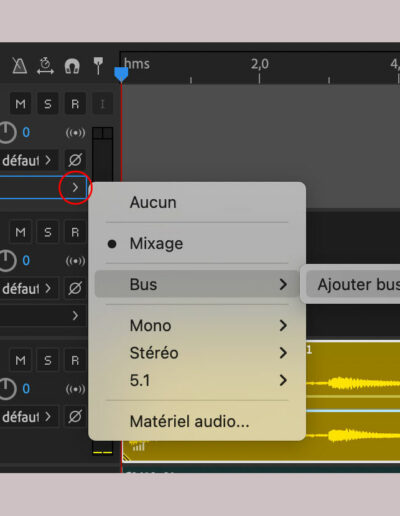Click the blue playhead marker on the ruler
Image resolution: width=400 pixels, height=516 pixels.
[121, 74]
